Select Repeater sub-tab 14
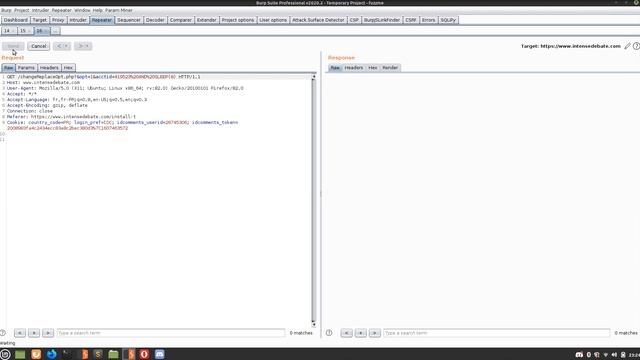Viewport: 640px width, 360px height. [7, 31]
